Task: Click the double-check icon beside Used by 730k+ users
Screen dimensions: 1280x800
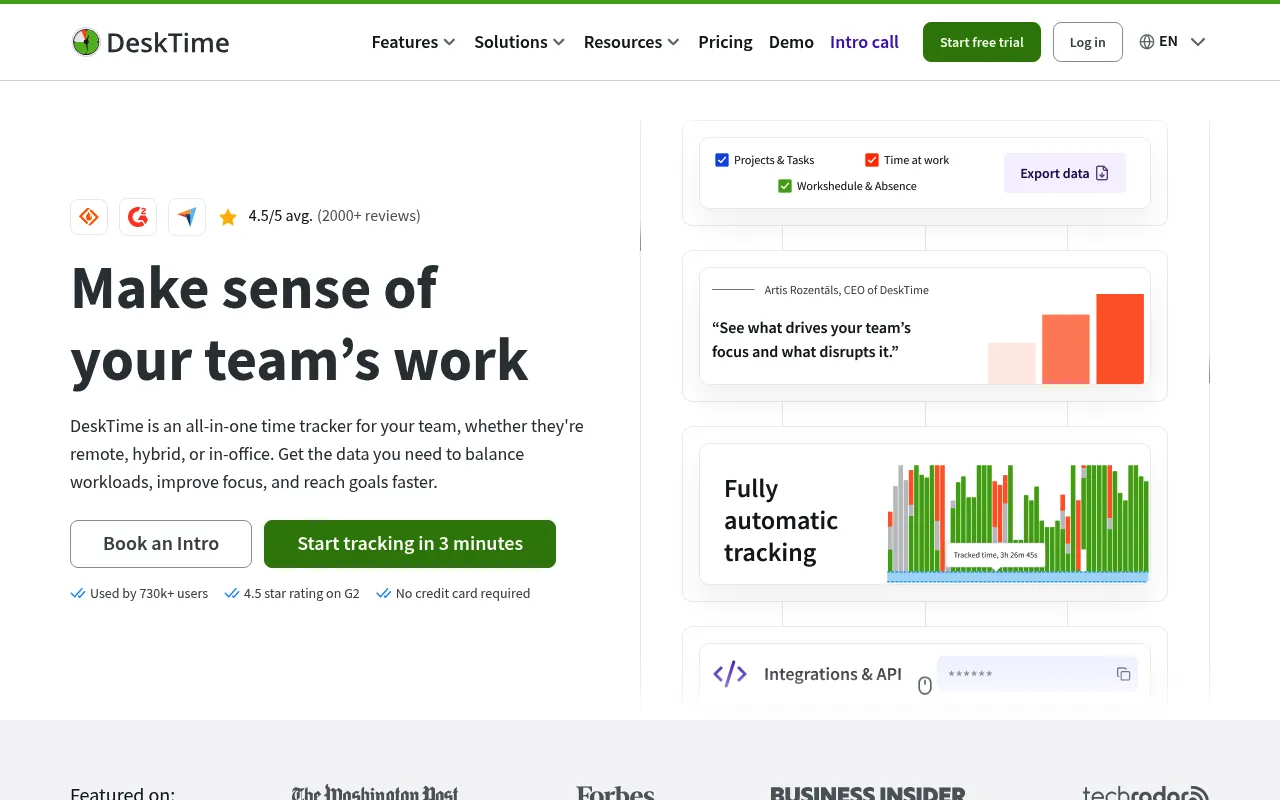Action: click(78, 593)
